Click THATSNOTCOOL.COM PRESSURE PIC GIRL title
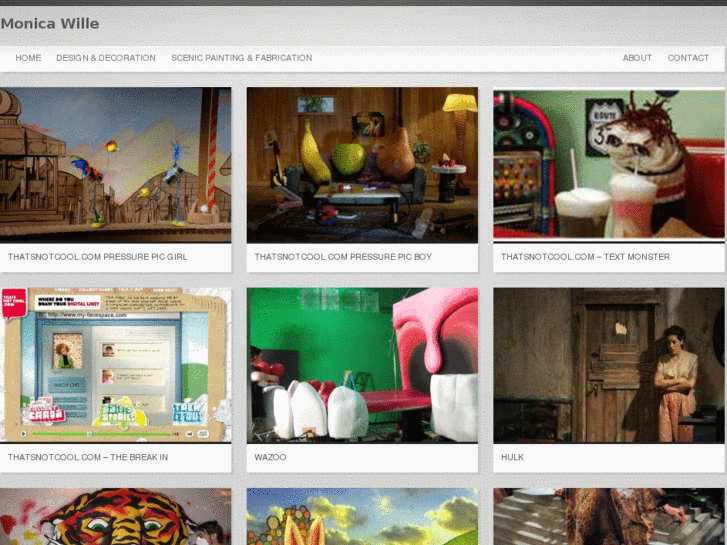 [x=97, y=257]
